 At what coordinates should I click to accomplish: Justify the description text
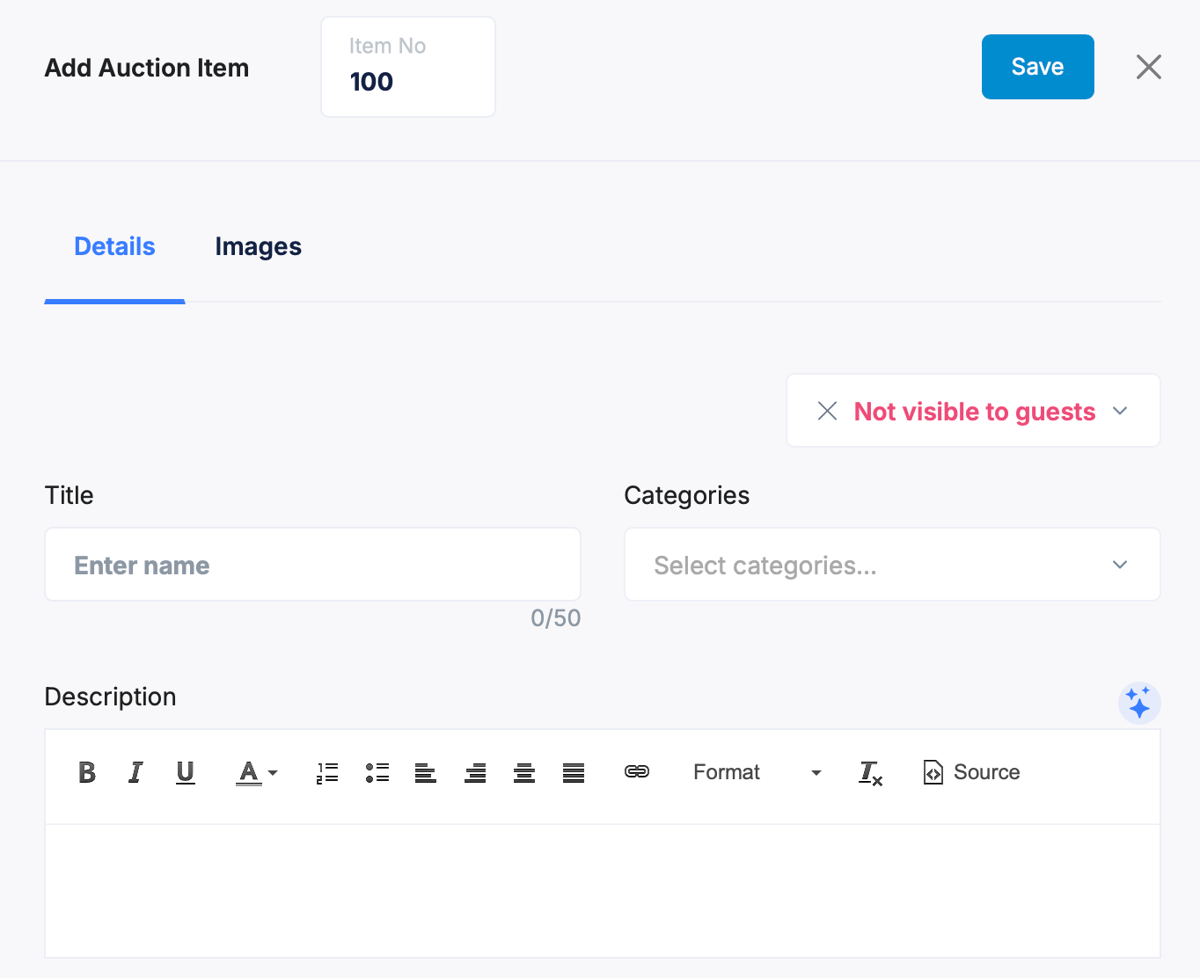click(x=573, y=772)
